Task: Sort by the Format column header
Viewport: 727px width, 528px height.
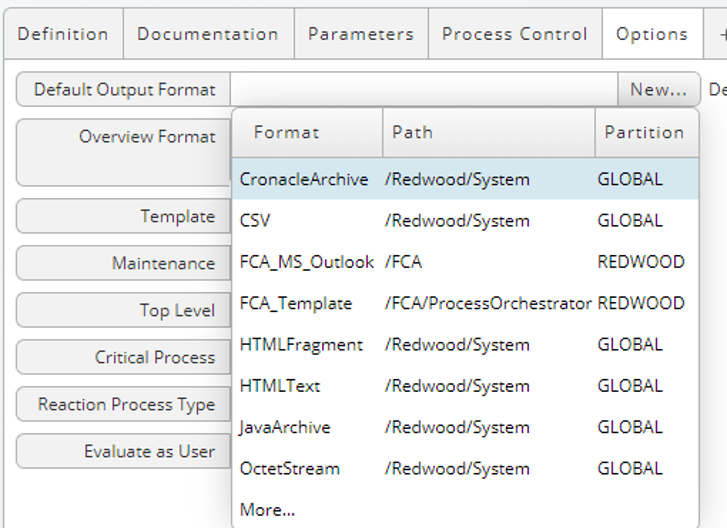Action: click(307, 133)
